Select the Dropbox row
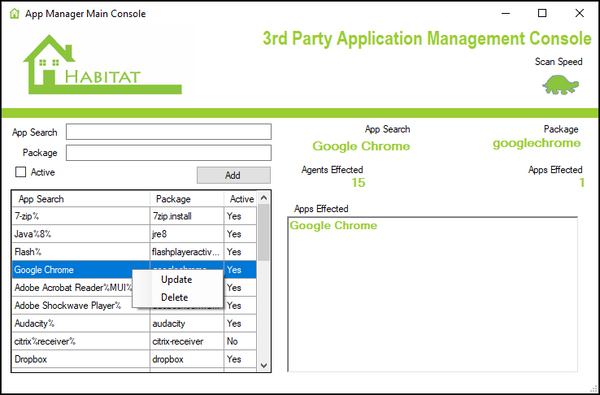 [134, 359]
